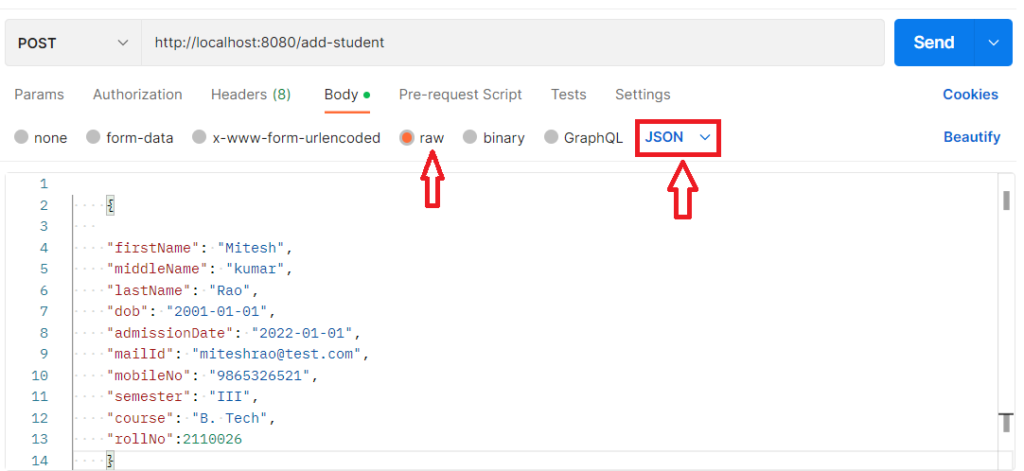1024x471 pixels.
Task: Click the "firstName" key in editor
Action: pos(153,248)
